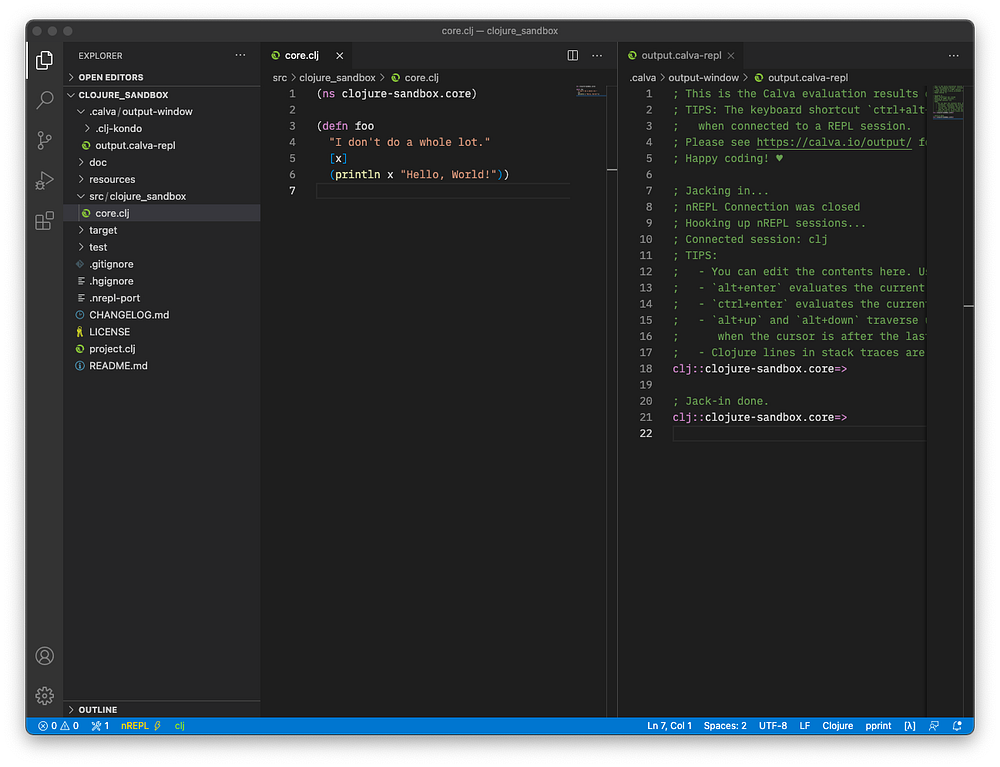Click the Clojure language mode button
The width and height of the screenshot is (1000, 767).
pyautogui.click(x=837, y=726)
